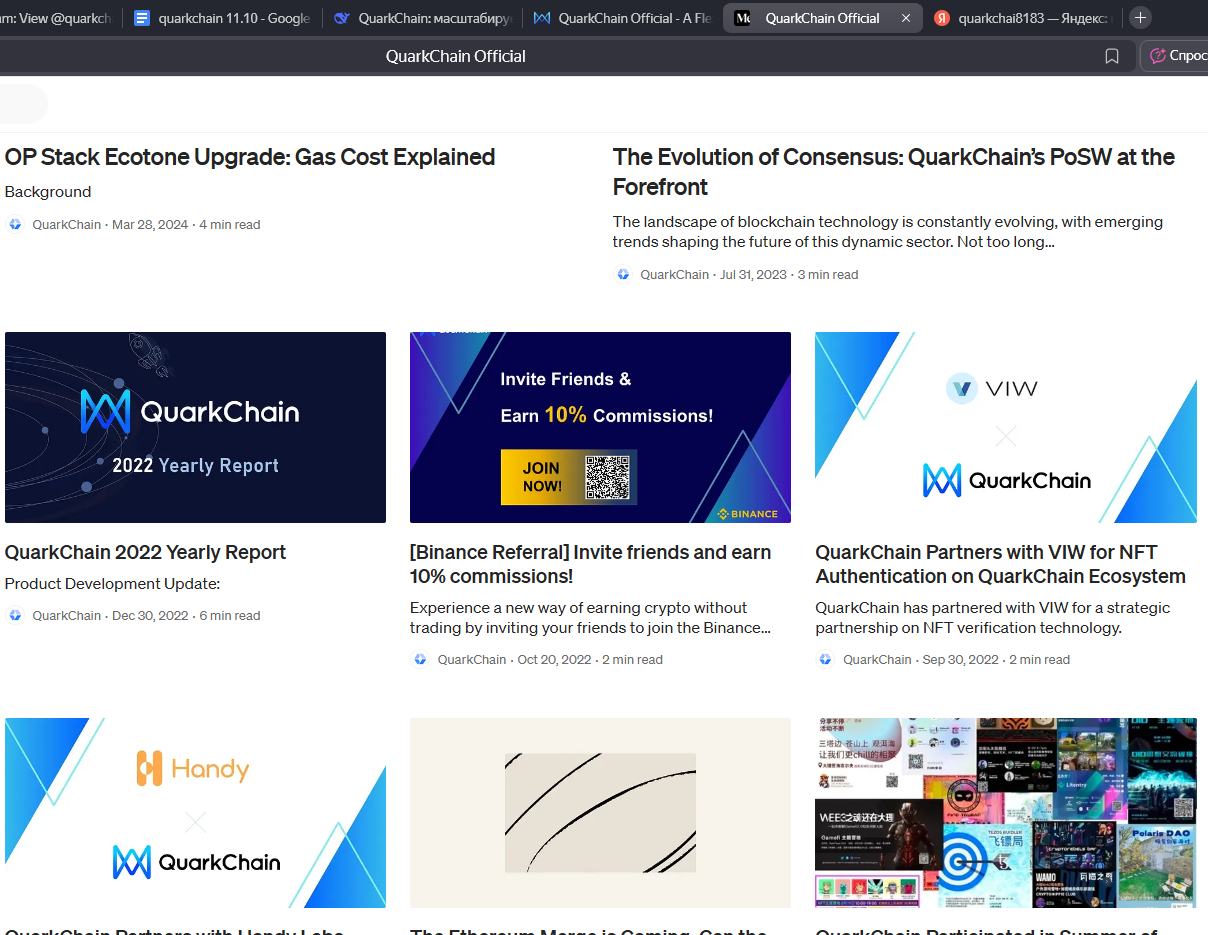Click author avatar on Binance Referral article
Image resolution: width=1208 pixels, height=935 pixels.
click(x=420, y=660)
